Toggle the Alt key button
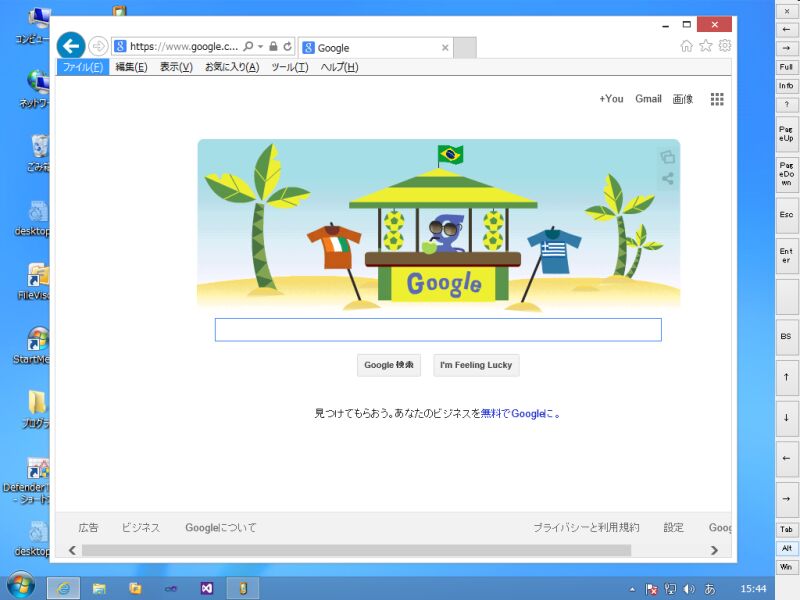This screenshot has height=600, width=800. point(786,548)
